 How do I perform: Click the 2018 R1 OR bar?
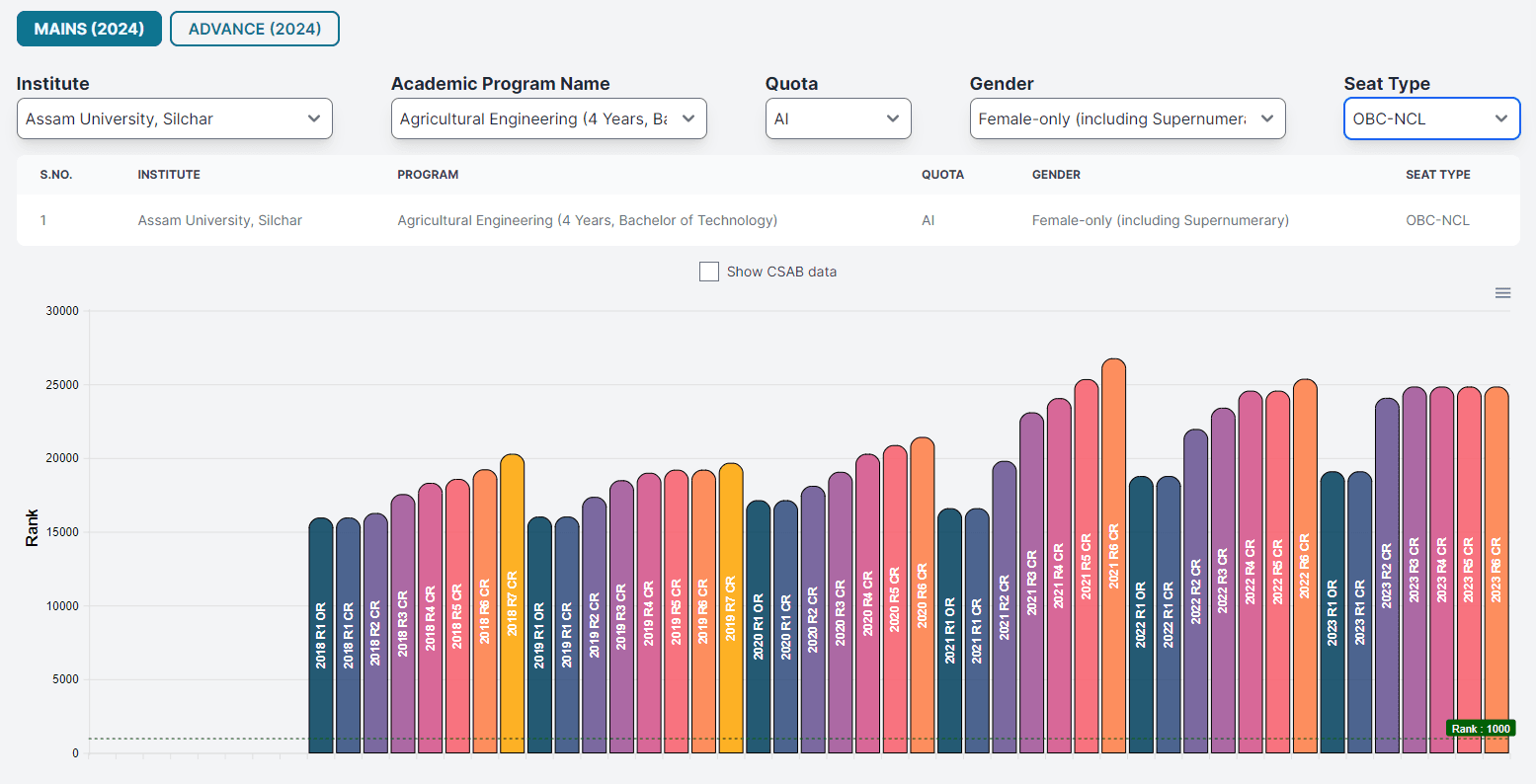[321, 635]
